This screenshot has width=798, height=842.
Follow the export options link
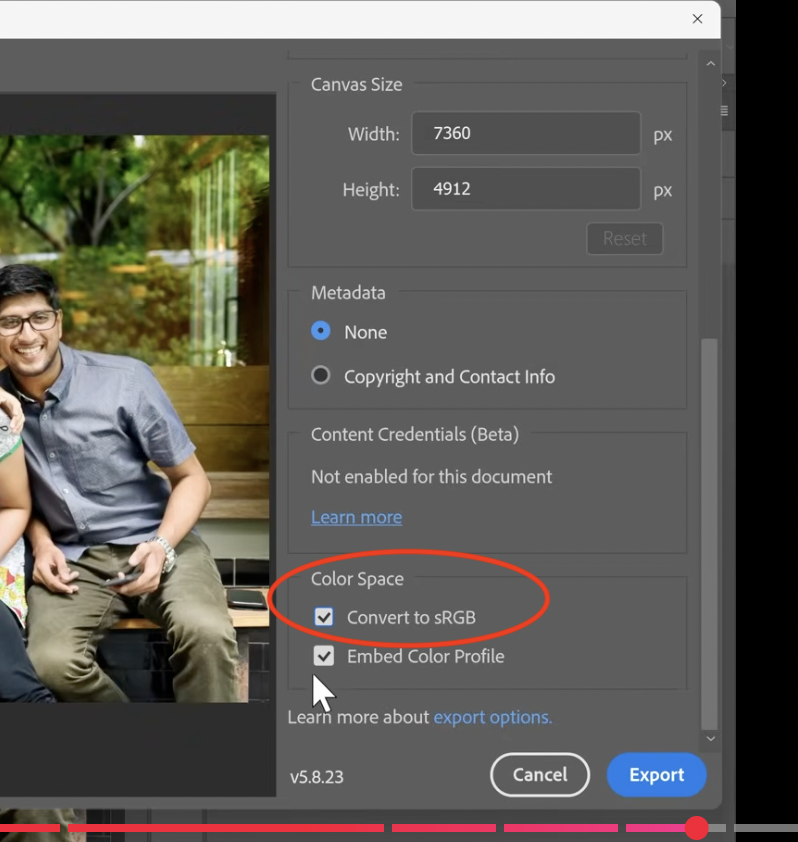(492, 717)
